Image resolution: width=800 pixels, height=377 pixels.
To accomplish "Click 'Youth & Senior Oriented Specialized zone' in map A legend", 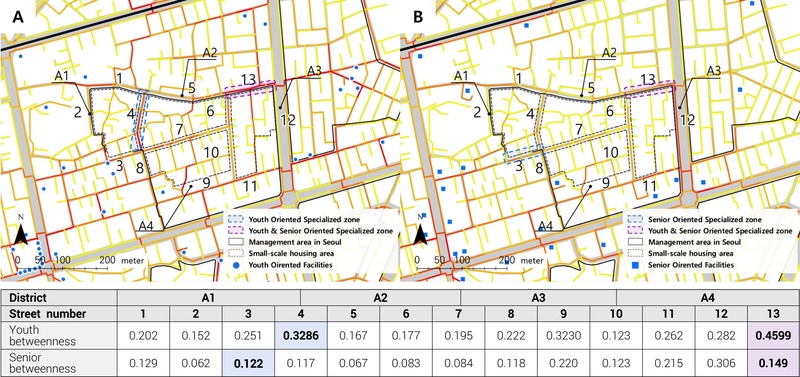I will coord(320,231).
